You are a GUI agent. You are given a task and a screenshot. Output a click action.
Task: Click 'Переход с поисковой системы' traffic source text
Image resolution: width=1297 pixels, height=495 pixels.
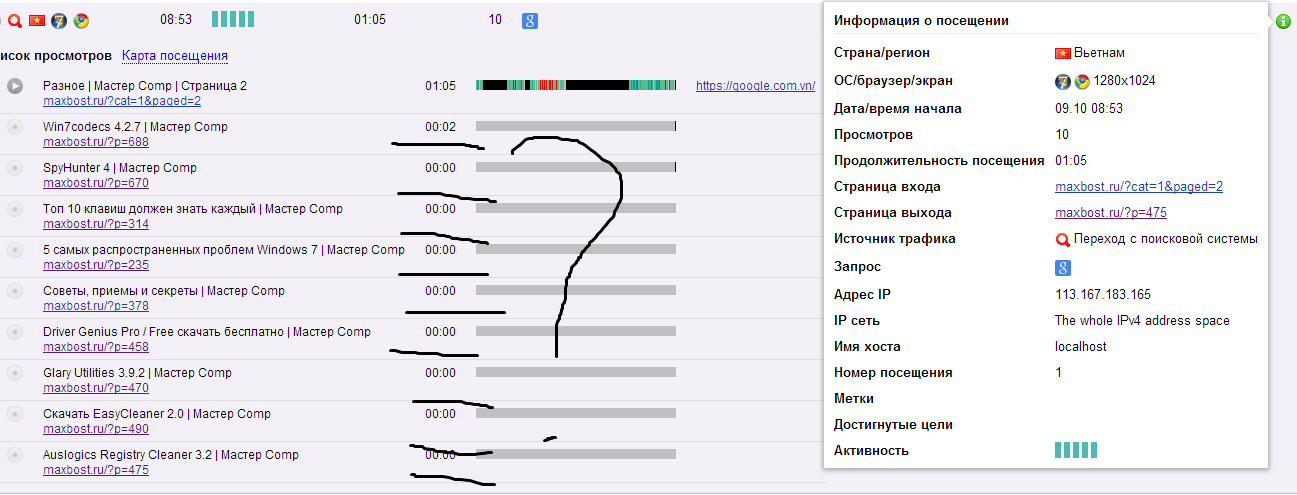pos(1166,239)
